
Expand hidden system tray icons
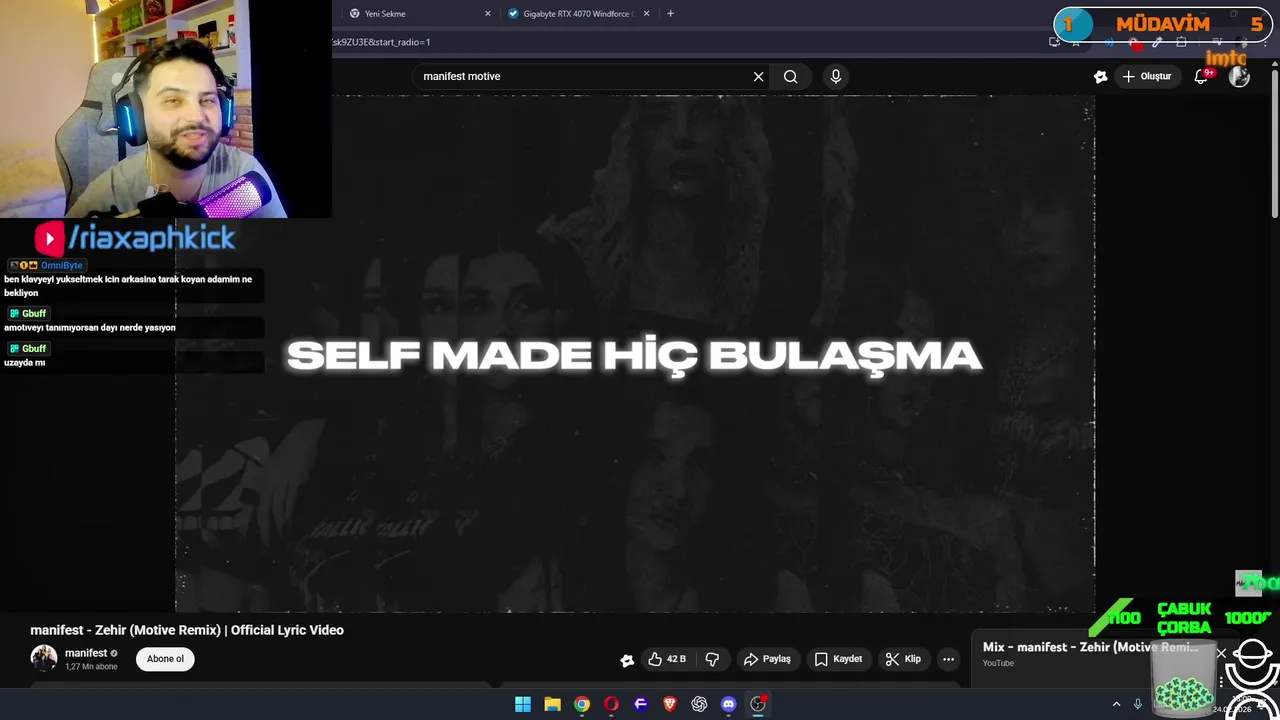1117,704
